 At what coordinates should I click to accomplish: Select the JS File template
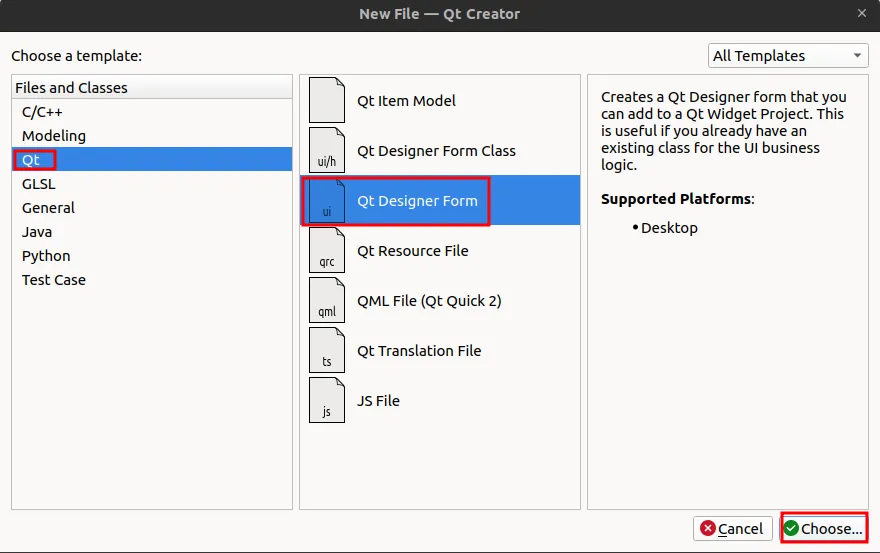pos(440,400)
